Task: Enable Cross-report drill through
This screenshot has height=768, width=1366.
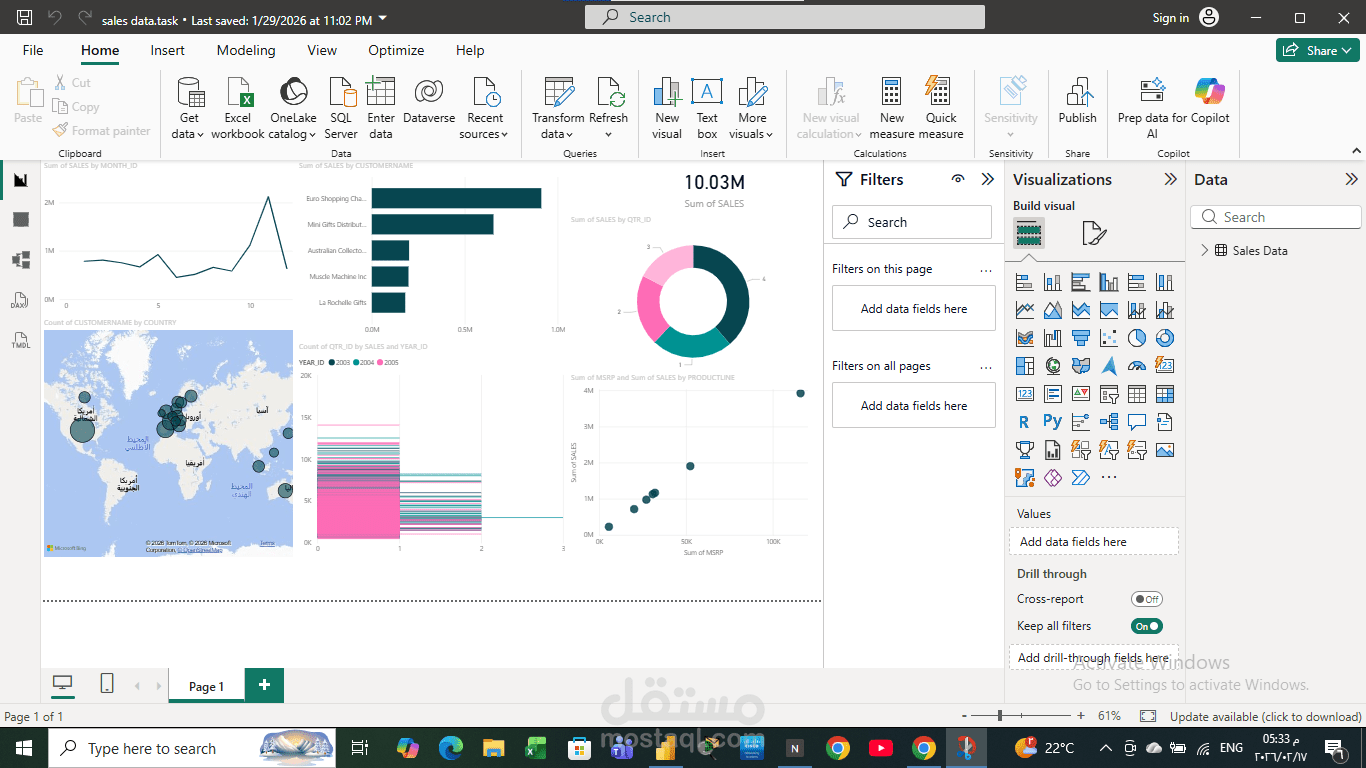Action: tap(1146, 599)
